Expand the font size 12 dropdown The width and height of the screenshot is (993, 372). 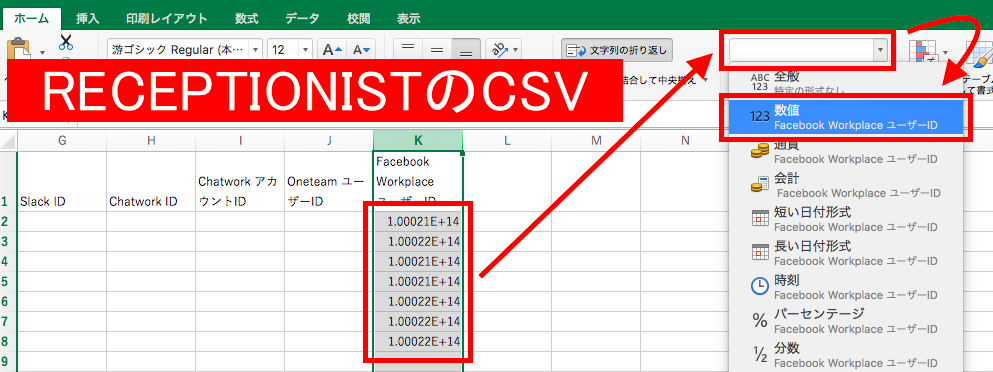tap(305, 49)
